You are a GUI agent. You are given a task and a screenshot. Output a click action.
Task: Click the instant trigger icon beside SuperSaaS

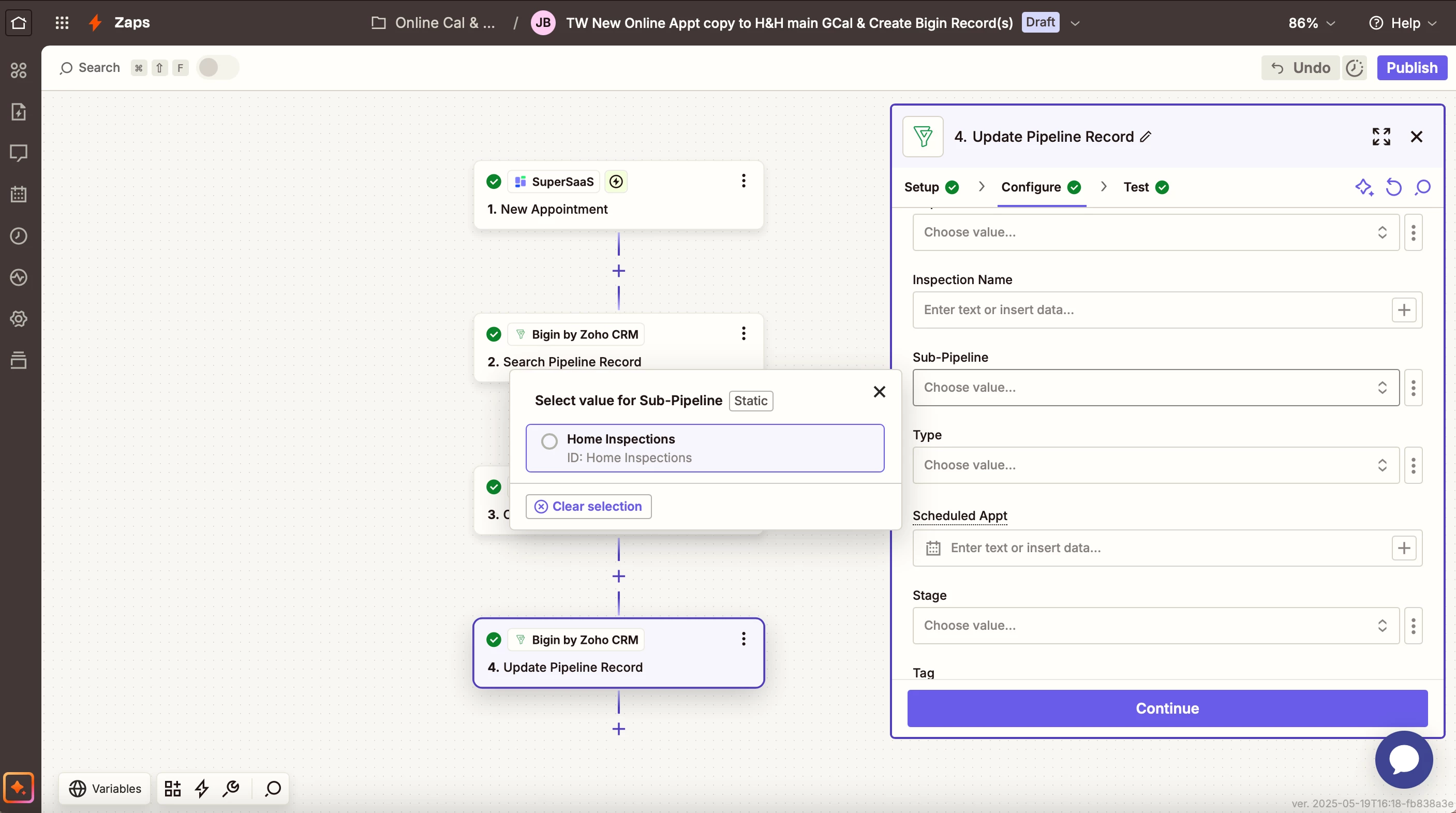[x=616, y=182]
